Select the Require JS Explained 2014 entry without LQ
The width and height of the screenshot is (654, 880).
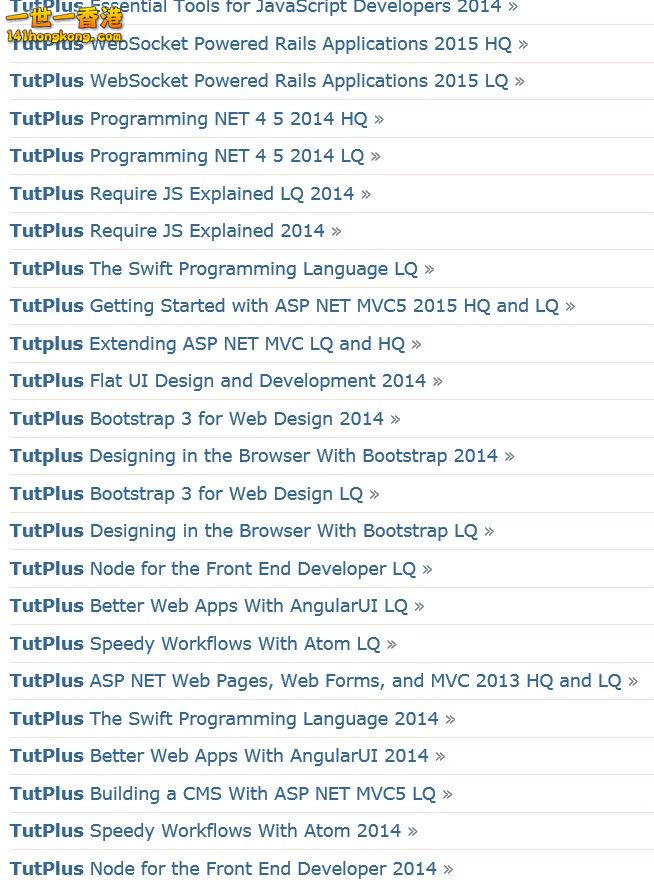click(175, 231)
